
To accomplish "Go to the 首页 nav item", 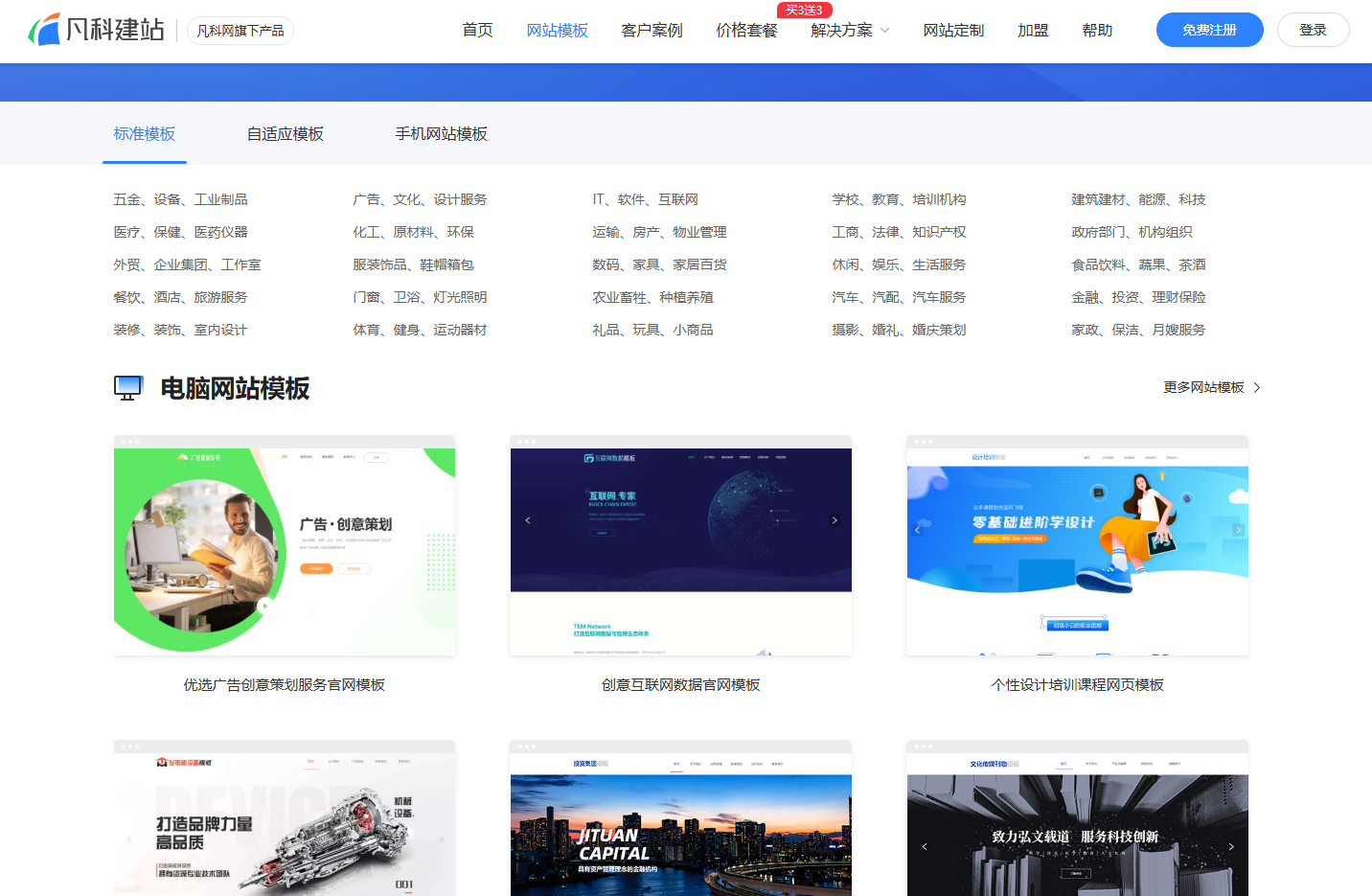I will click(477, 31).
